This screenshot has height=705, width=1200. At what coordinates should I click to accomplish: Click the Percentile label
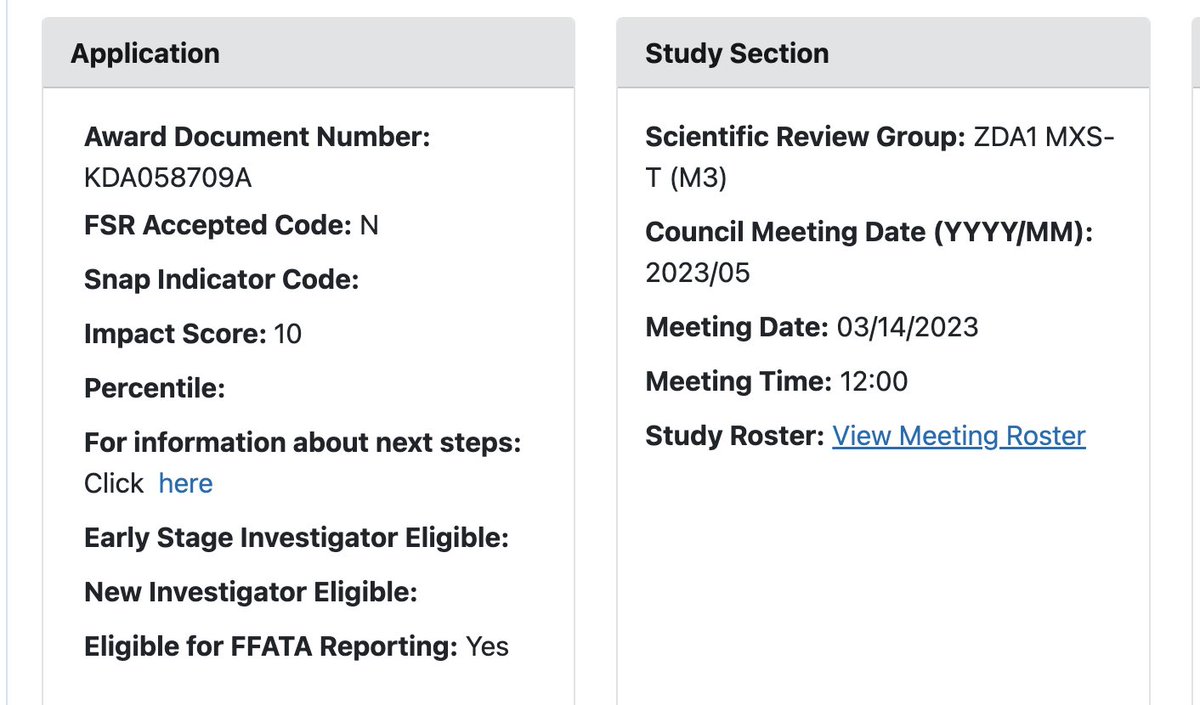coord(154,387)
